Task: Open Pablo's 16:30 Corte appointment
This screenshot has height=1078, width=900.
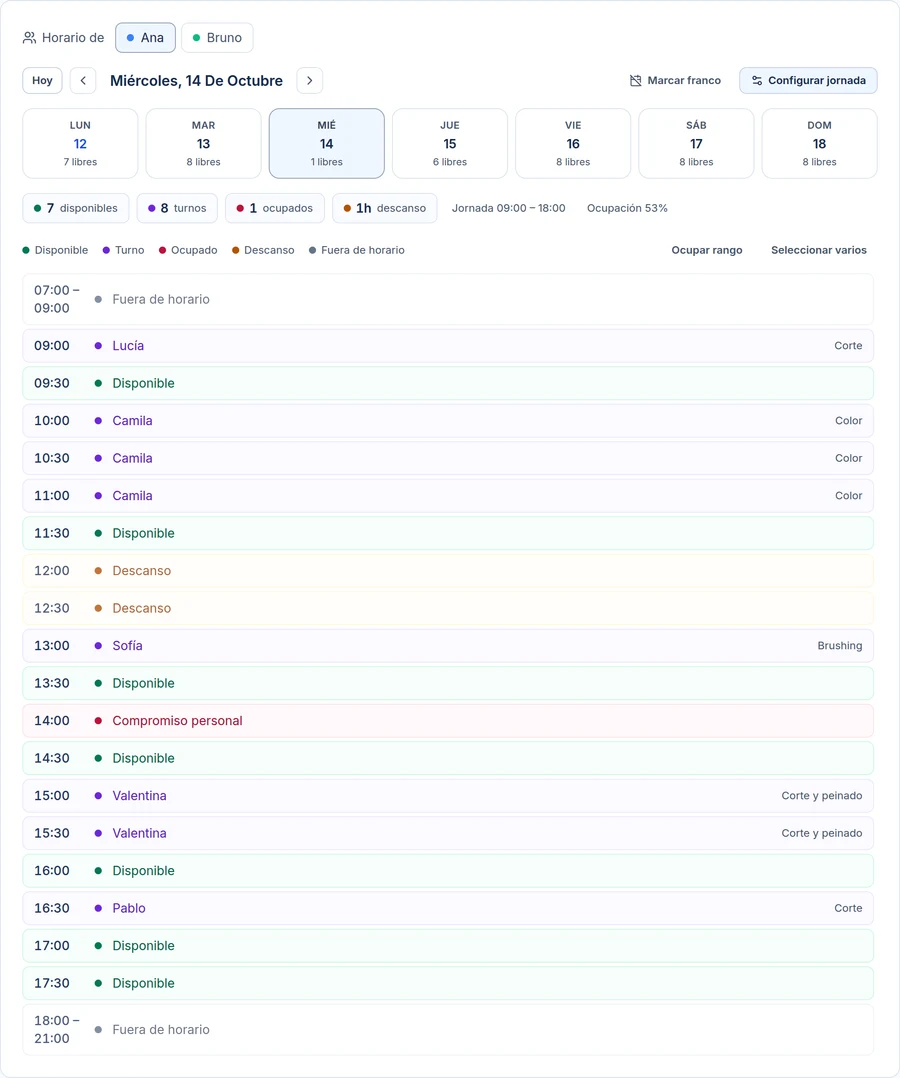Action: 448,908
